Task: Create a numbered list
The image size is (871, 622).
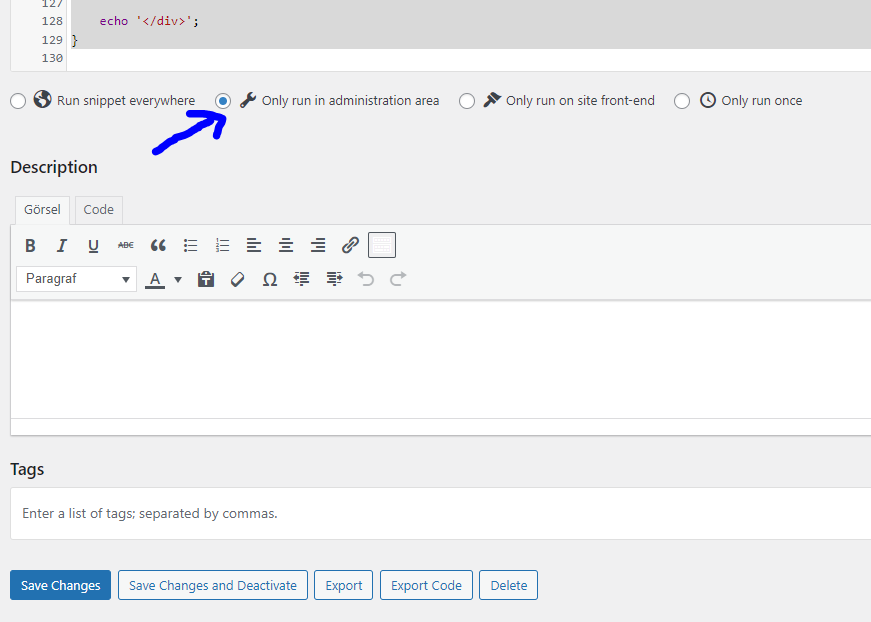Action: point(222,245)
